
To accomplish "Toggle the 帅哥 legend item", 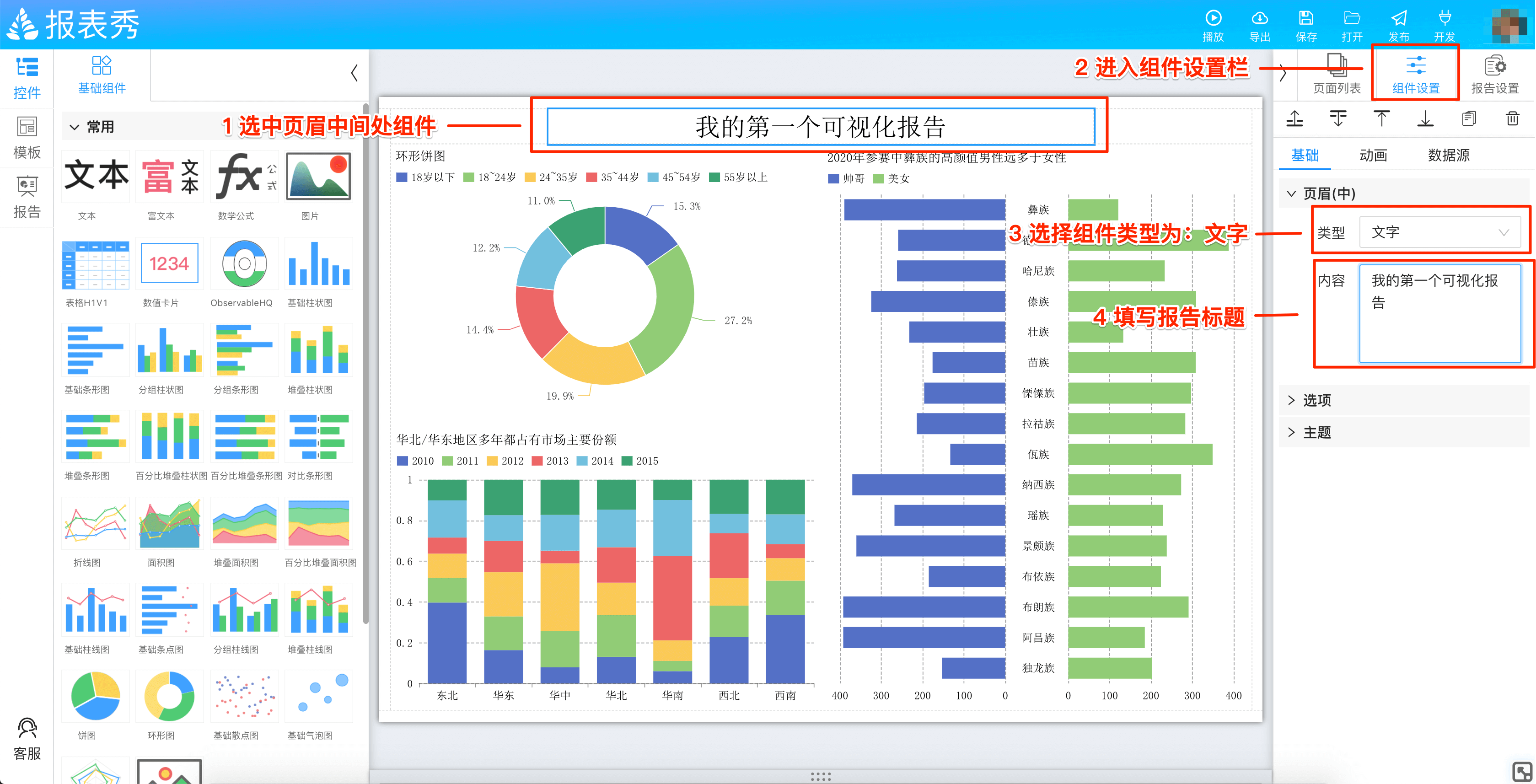I will [x=847, y=178].
